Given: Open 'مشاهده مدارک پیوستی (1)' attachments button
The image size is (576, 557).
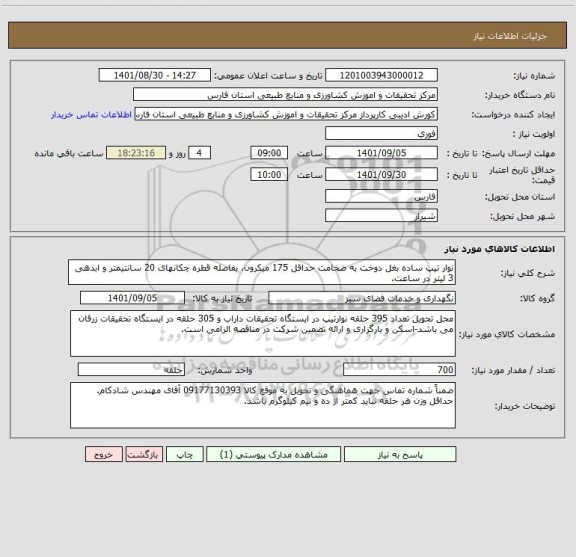Looking at the screenshot, I should [x=273, y=454].
